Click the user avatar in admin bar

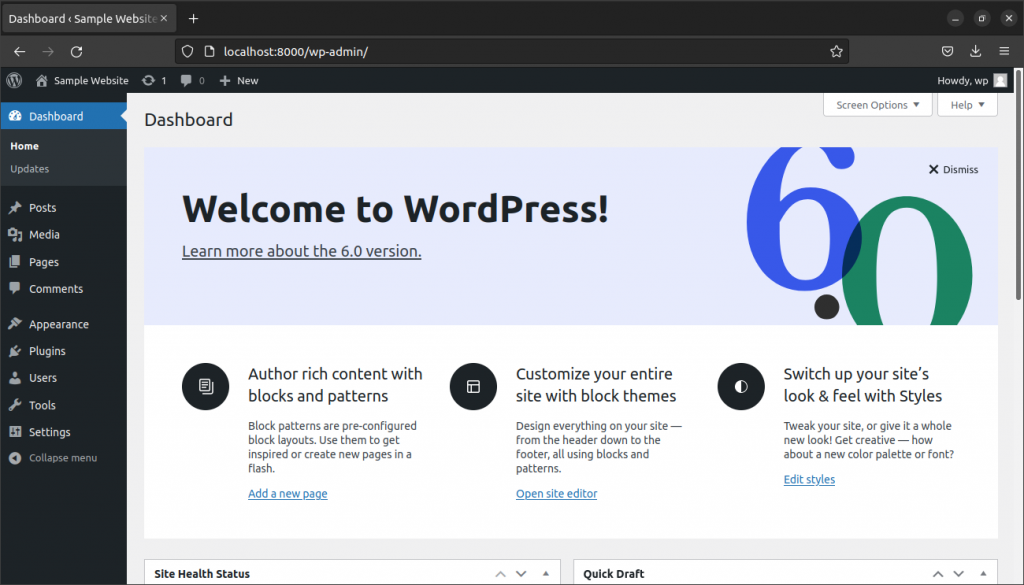click(1000, 80)
